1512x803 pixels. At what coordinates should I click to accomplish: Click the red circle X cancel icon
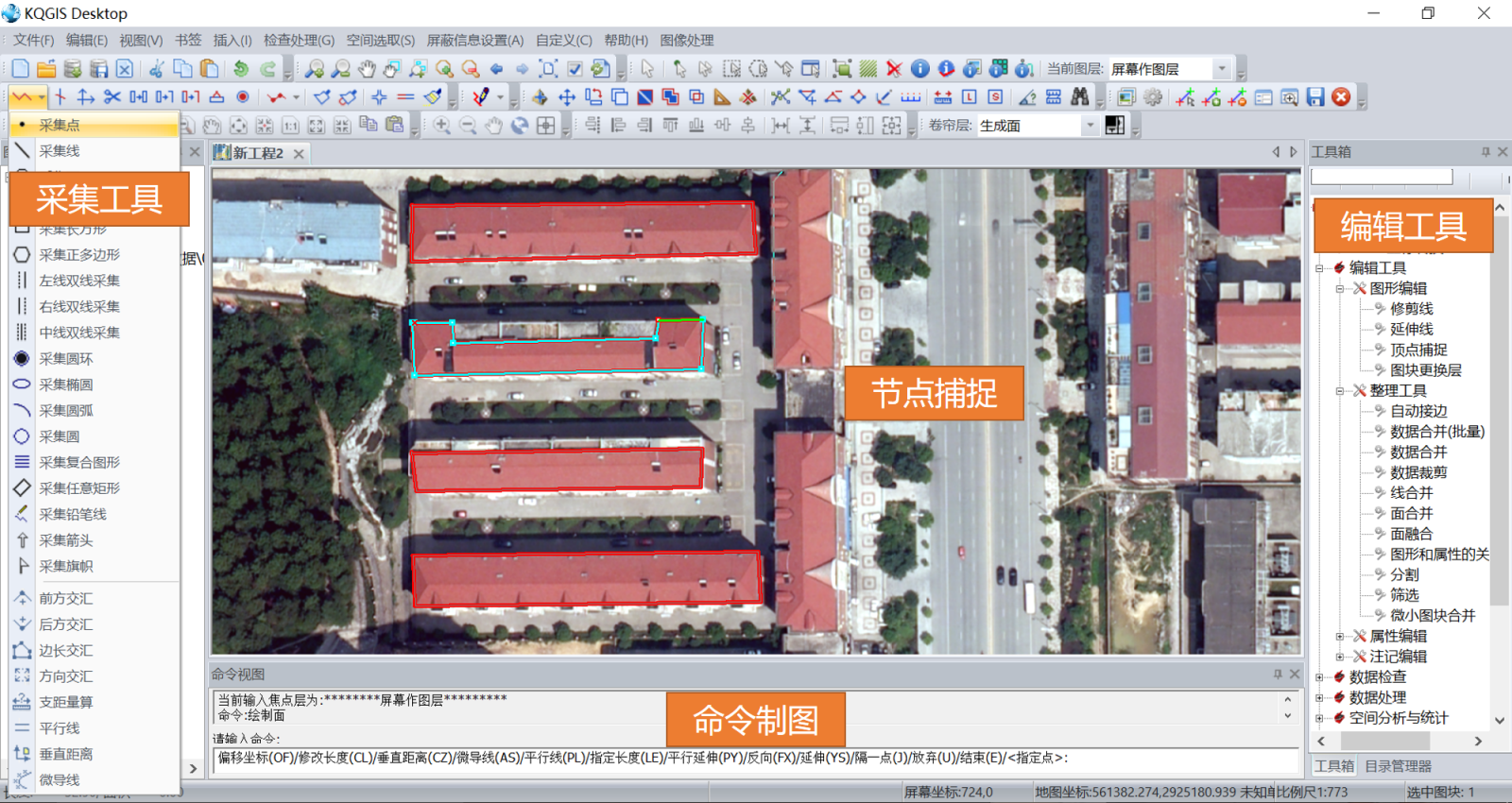click(x=1341, y=97)
